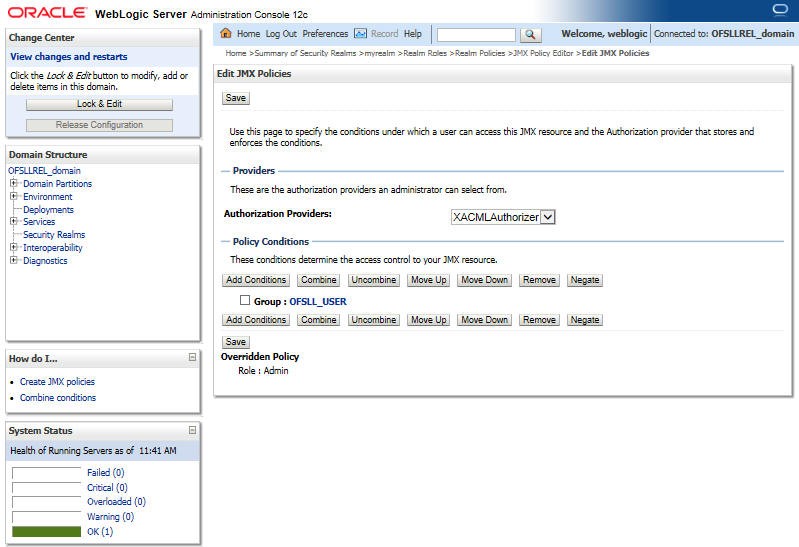Screen dimensions: 799x547
Task: Collapse the System Status panel
Action: 192,430
